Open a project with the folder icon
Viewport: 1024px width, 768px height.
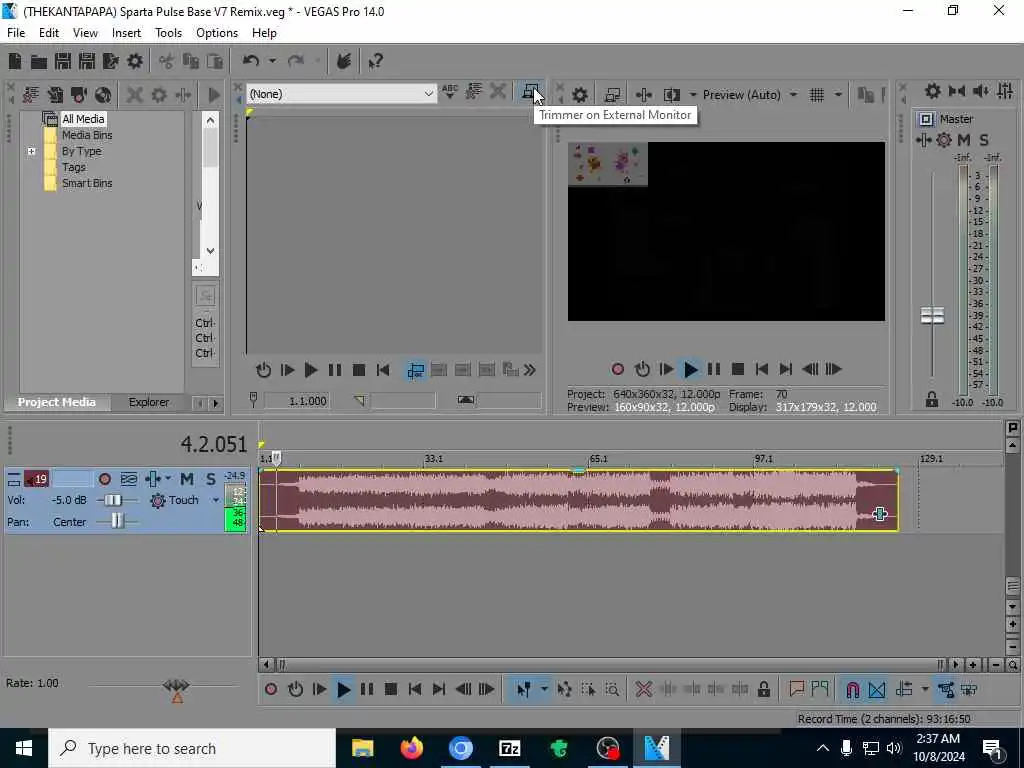click(x=39, y=61)
